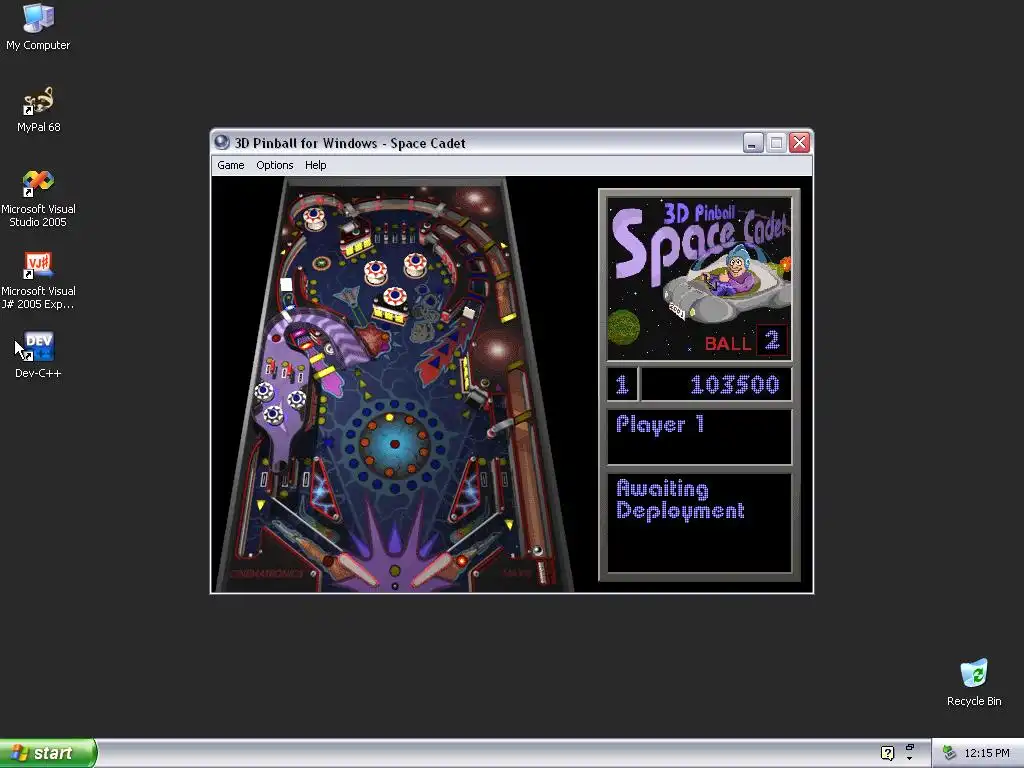Select the Recycle Bin icon
Image resolution: width=1024 pixels, height=768 pixels.
974,682
